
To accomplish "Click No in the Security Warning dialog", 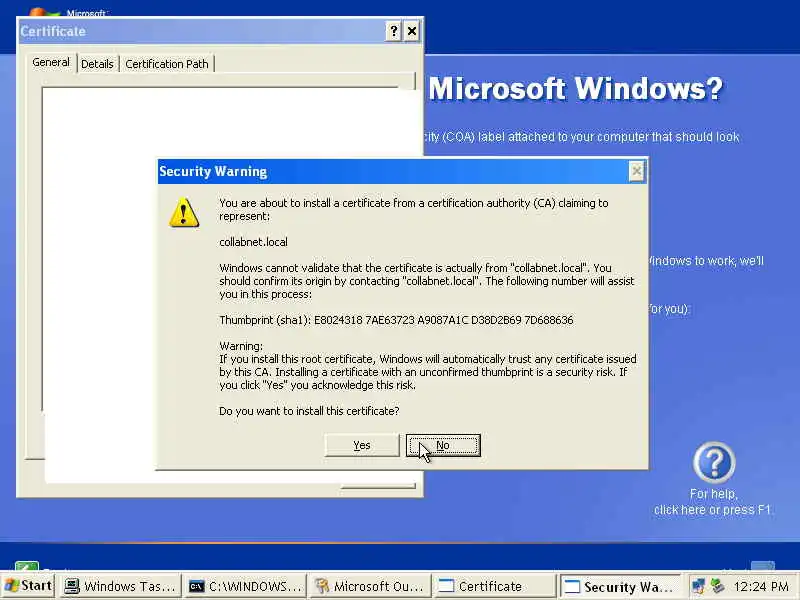I will pyautogui.click(x=443, y=445).
